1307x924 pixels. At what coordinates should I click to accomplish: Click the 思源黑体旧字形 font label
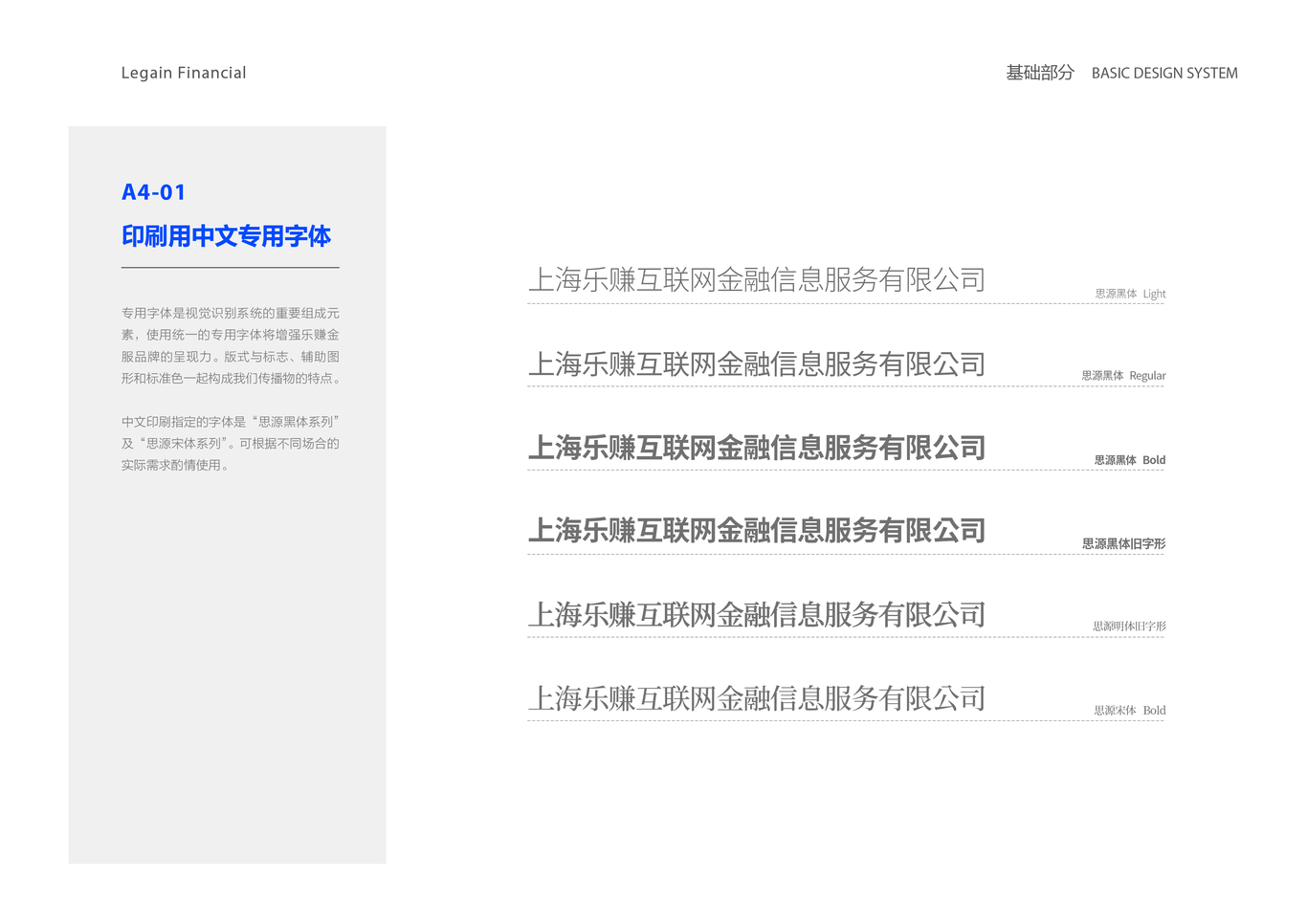pos(1123,543)
